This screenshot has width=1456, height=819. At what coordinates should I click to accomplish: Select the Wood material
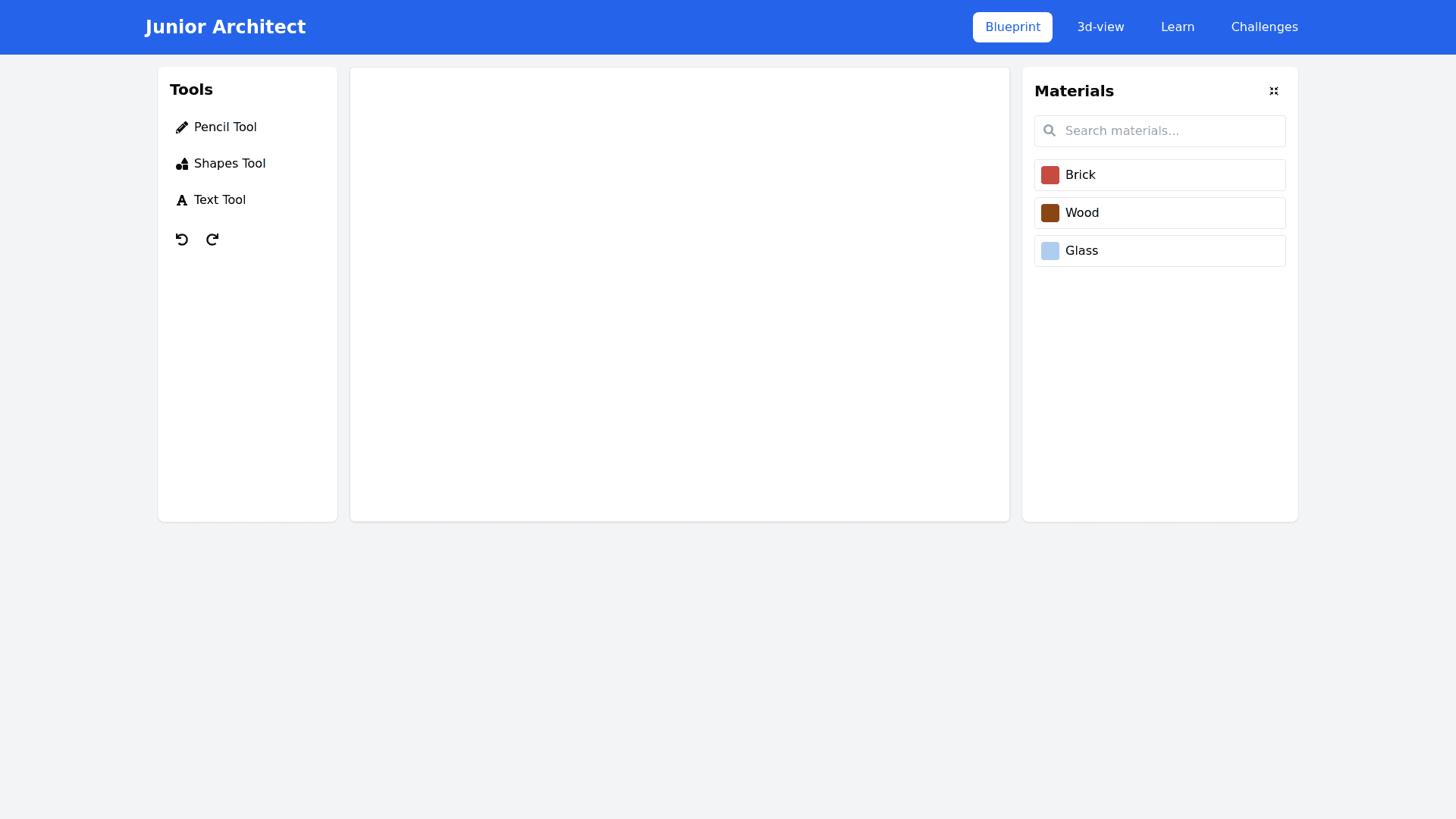click(1159, 212)
